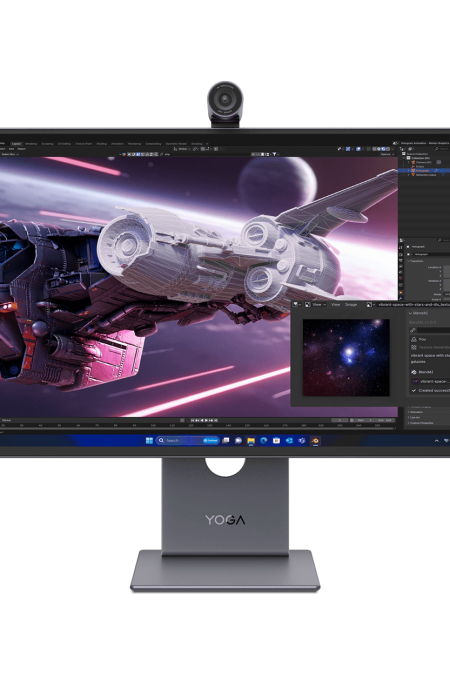Viewport: 450px width, 675px height.
Task: Click the Play animation button
Action: 206,420
